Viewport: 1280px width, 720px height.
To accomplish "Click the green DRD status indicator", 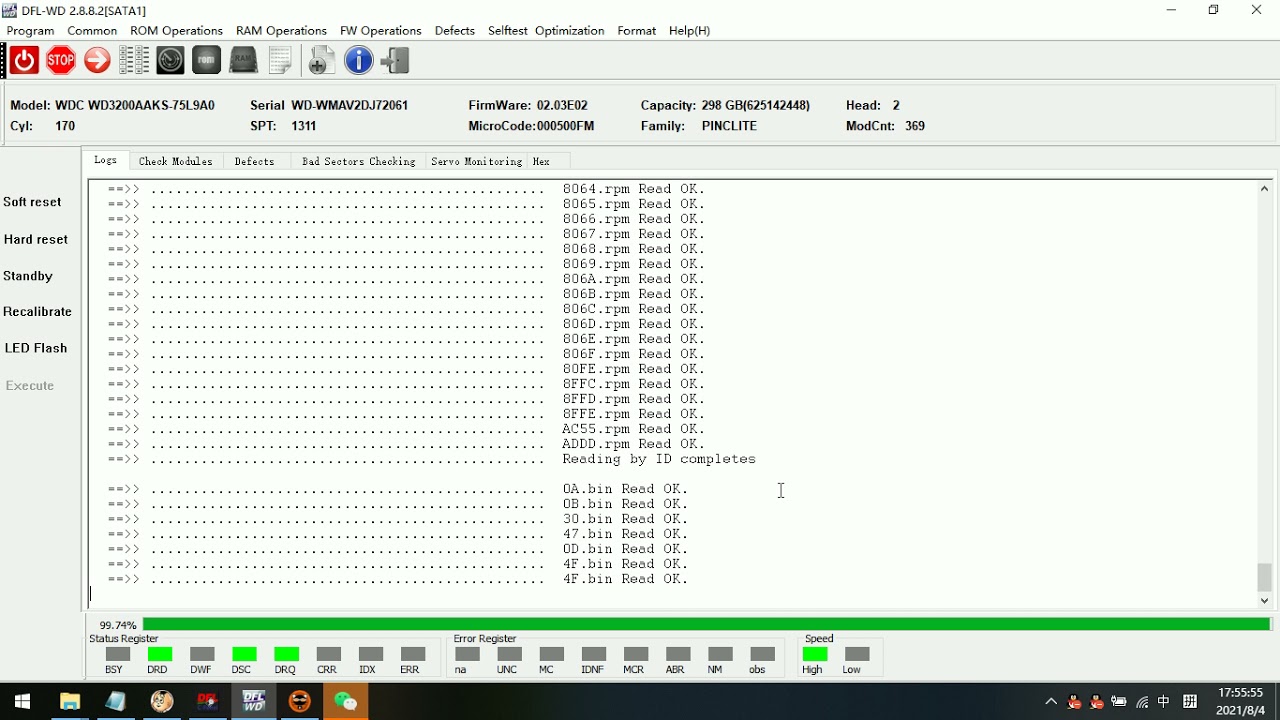I will [160, 654].
